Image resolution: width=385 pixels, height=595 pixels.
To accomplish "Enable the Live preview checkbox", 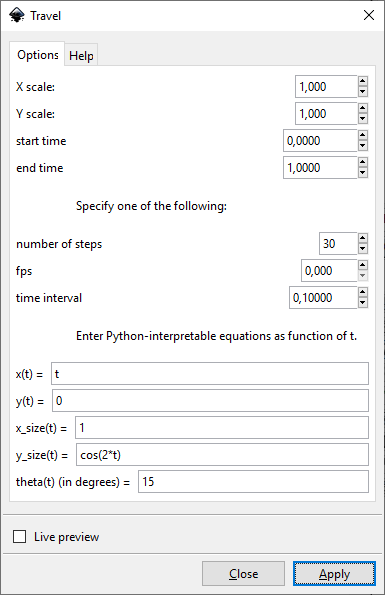I will click(19, 537).
